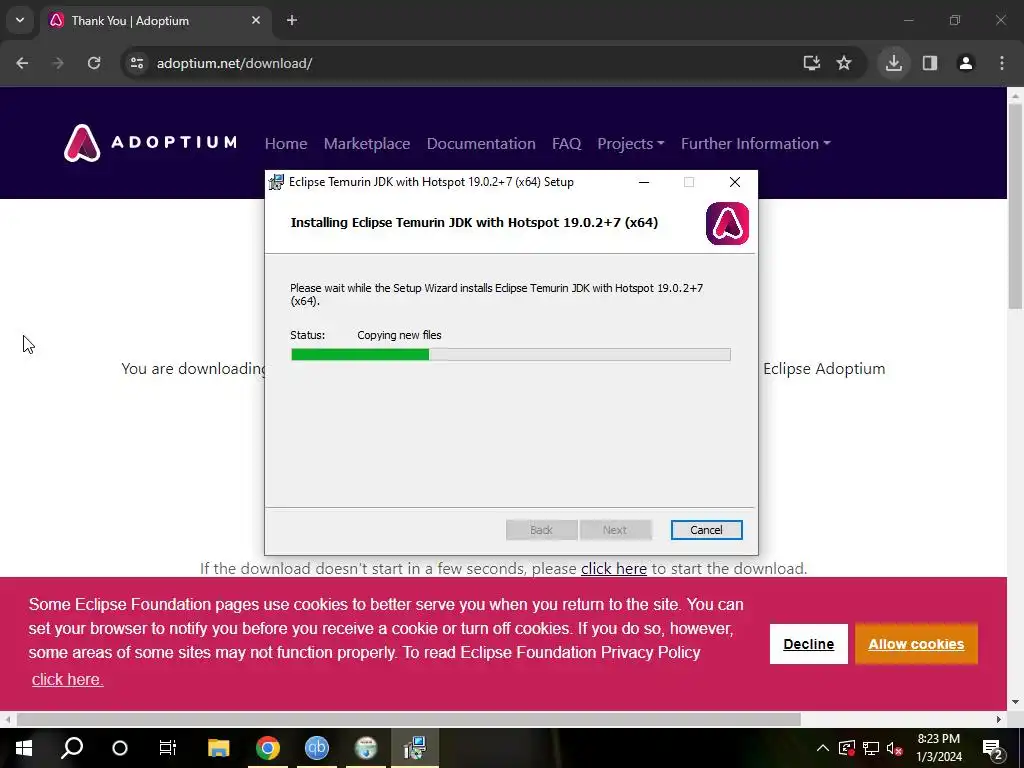Open qBittorrent taskbar icon

pyautogui.click(x=317, y=748)
